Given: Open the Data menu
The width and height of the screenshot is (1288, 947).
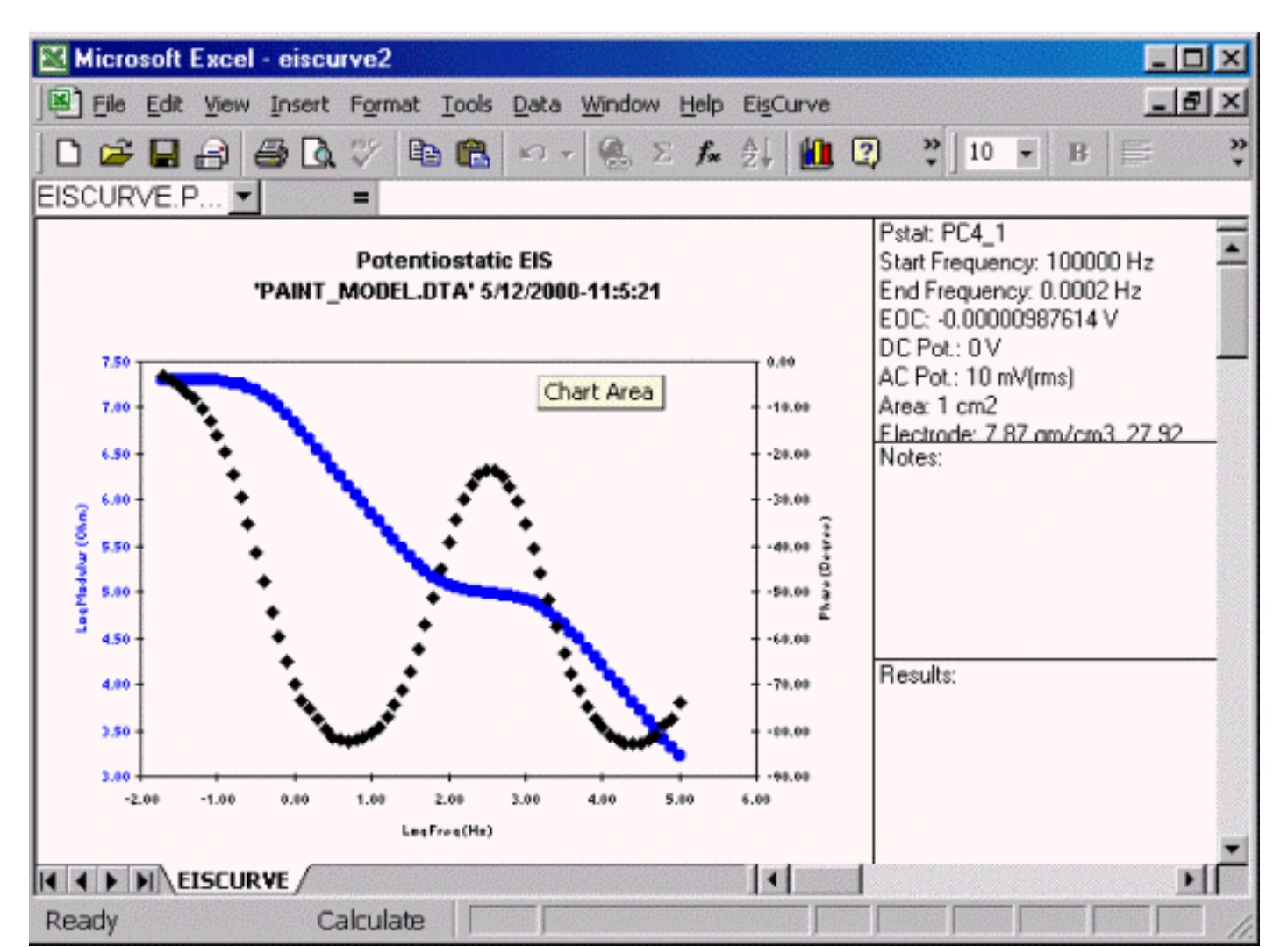Looking at the screenshot, I should [x=536, y=104].
